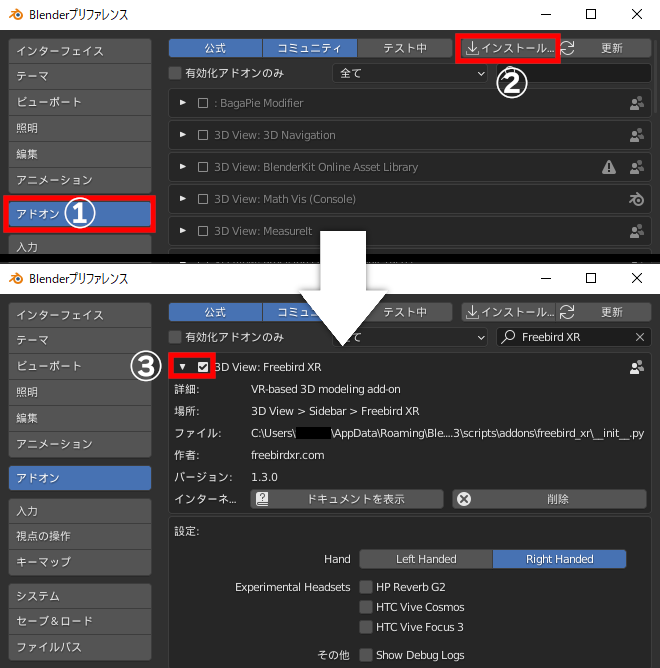Image resolution: width=660 pixels, height=668 pixels.
Task: Expand the MeasureIt entry
Action: [183, 230]
